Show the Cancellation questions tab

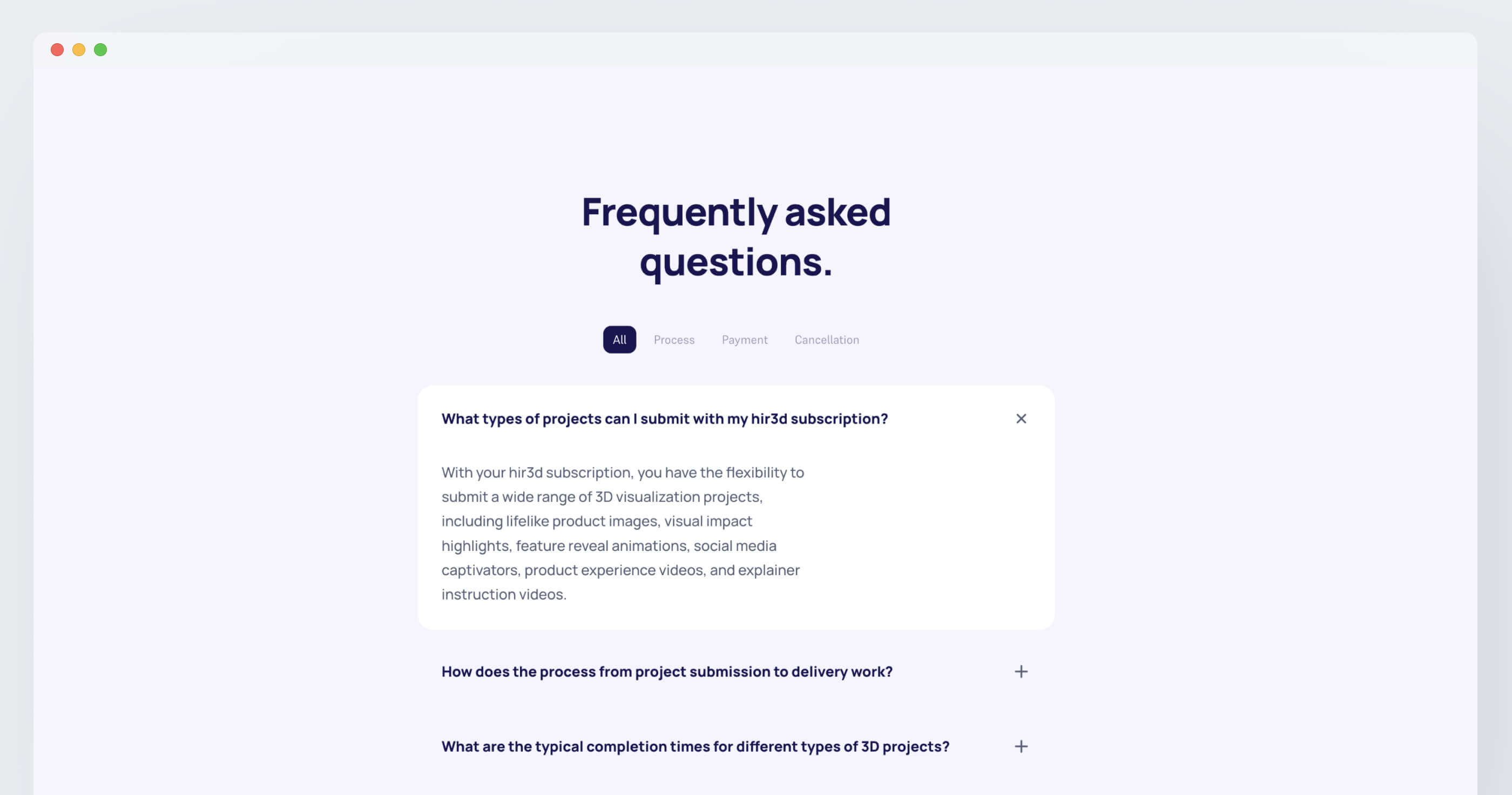[826, 340]
